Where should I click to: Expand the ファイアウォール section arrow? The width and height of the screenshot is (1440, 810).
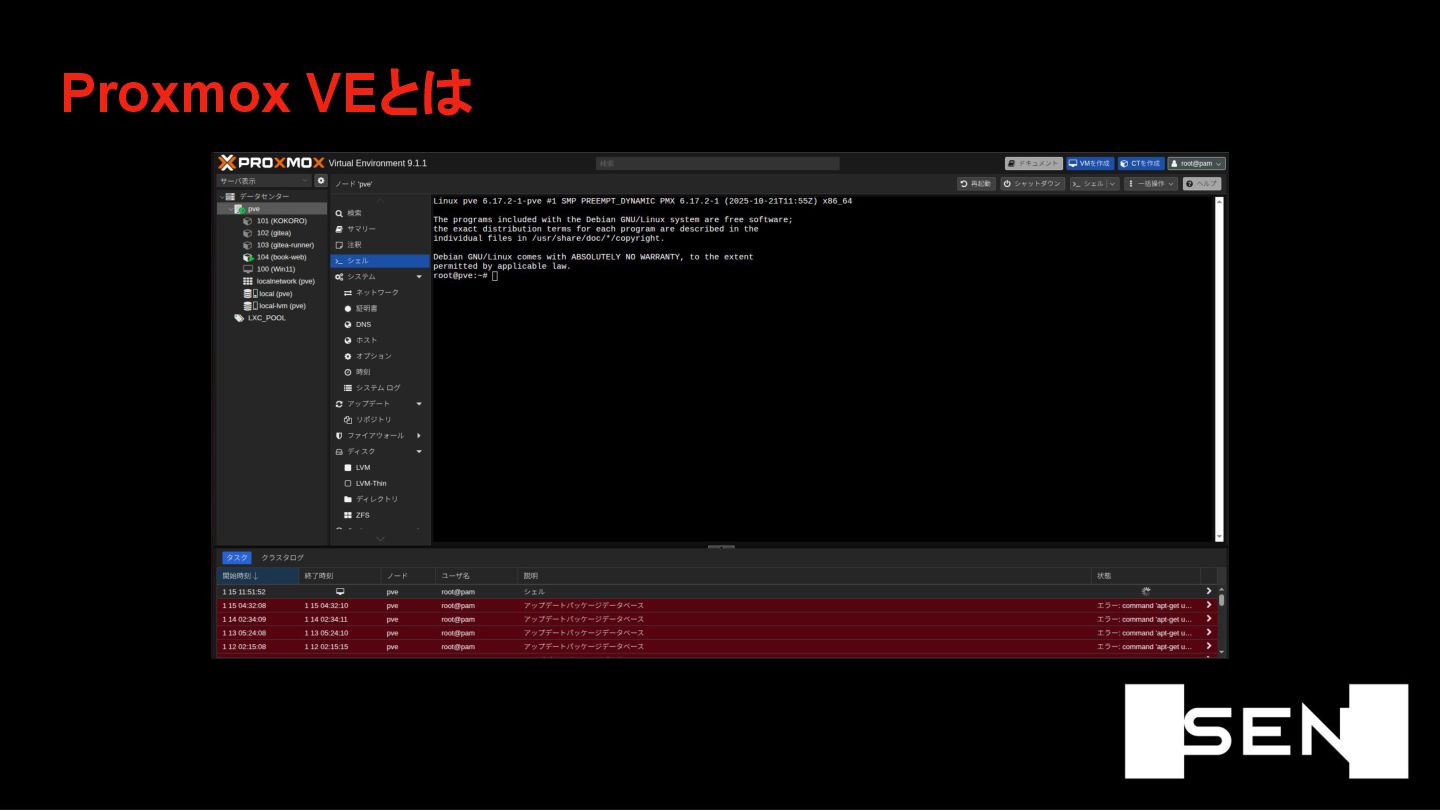click(419, 436)
